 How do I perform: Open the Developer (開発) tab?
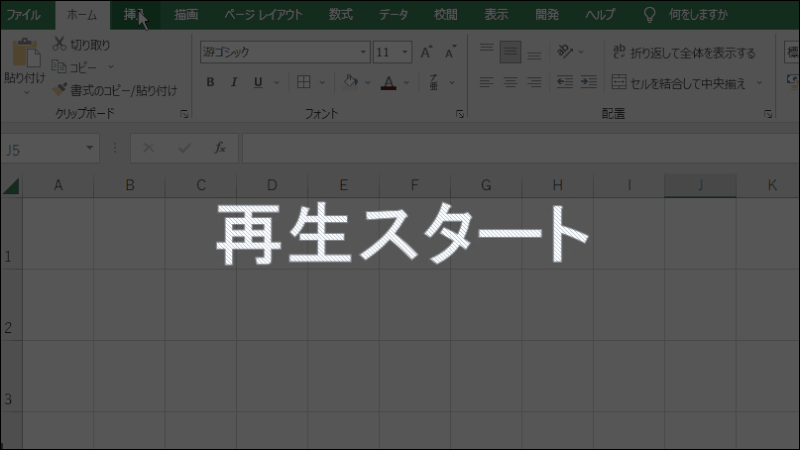coord(547,15)
